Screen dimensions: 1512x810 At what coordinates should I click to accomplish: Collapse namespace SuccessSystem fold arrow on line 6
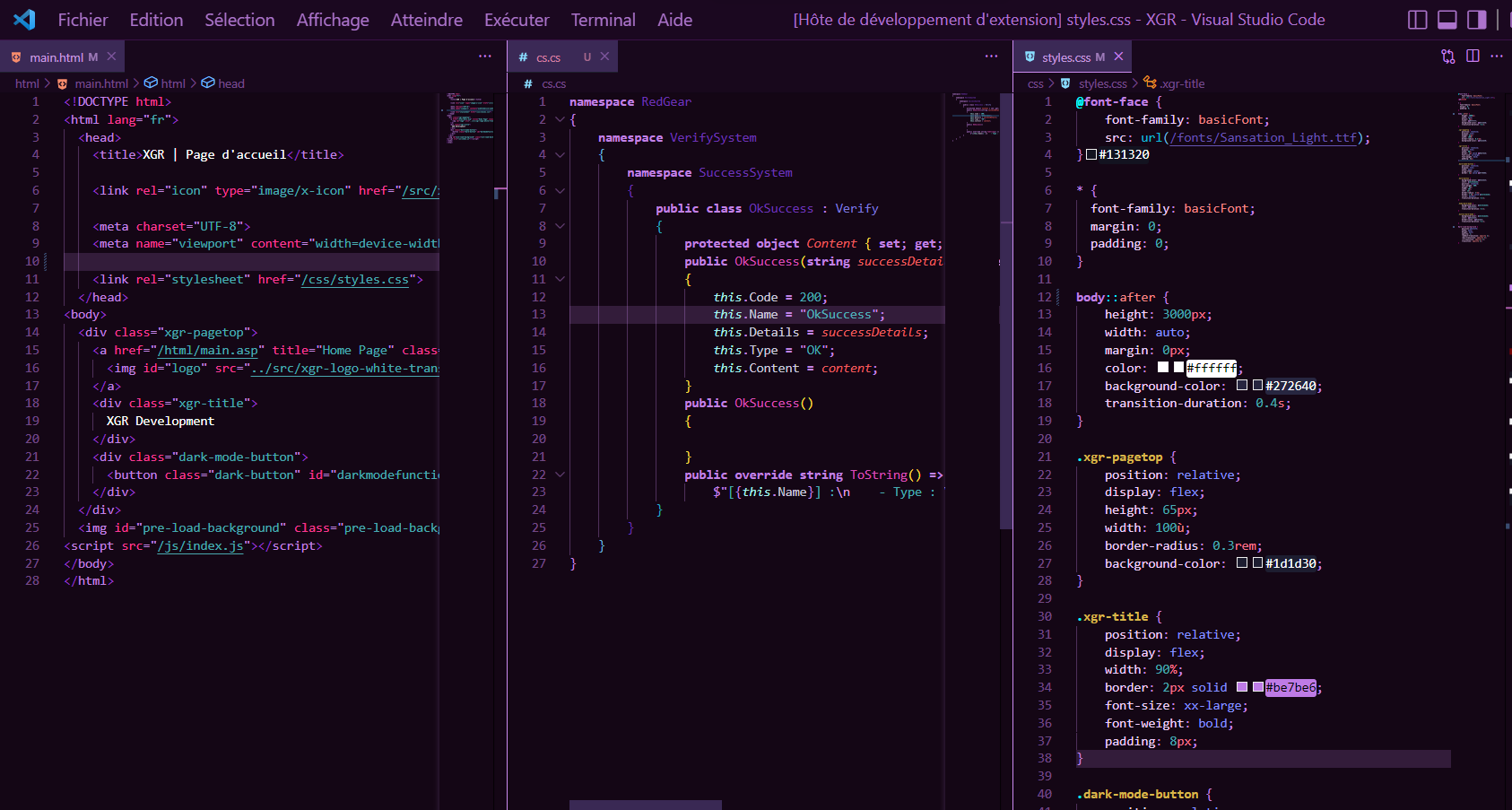pos(560,190)
